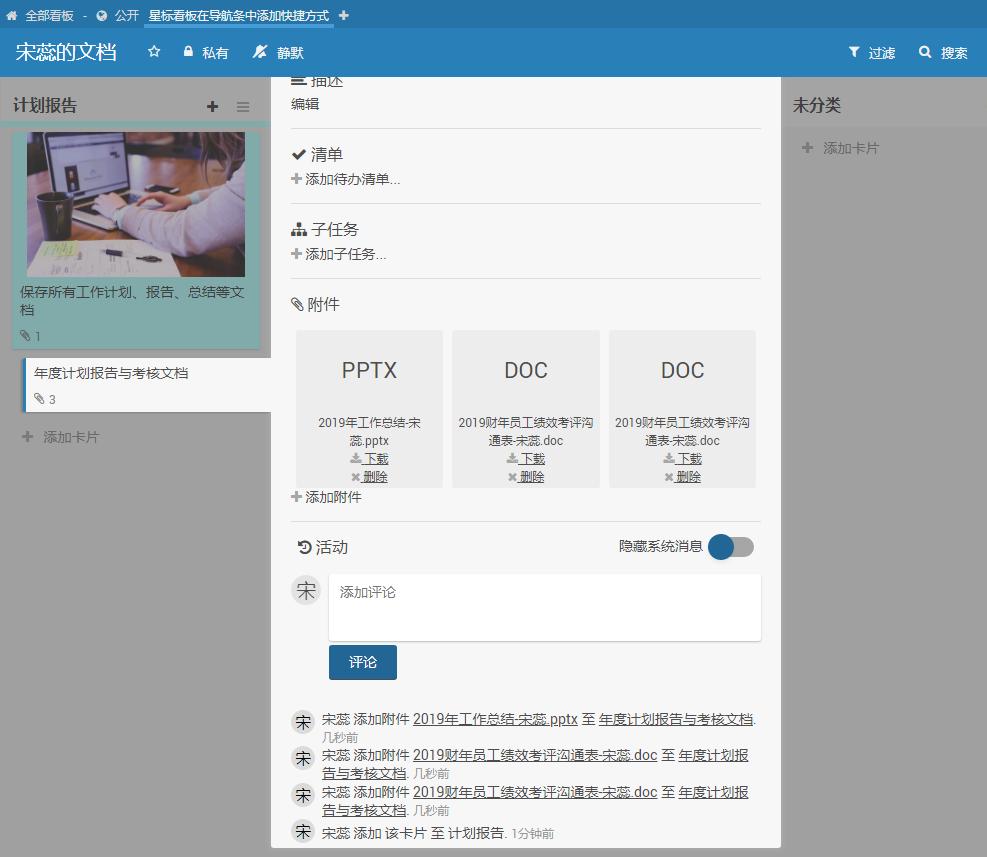Delete the last DOC attachment

pyautogui.click(x=683, y=477)
